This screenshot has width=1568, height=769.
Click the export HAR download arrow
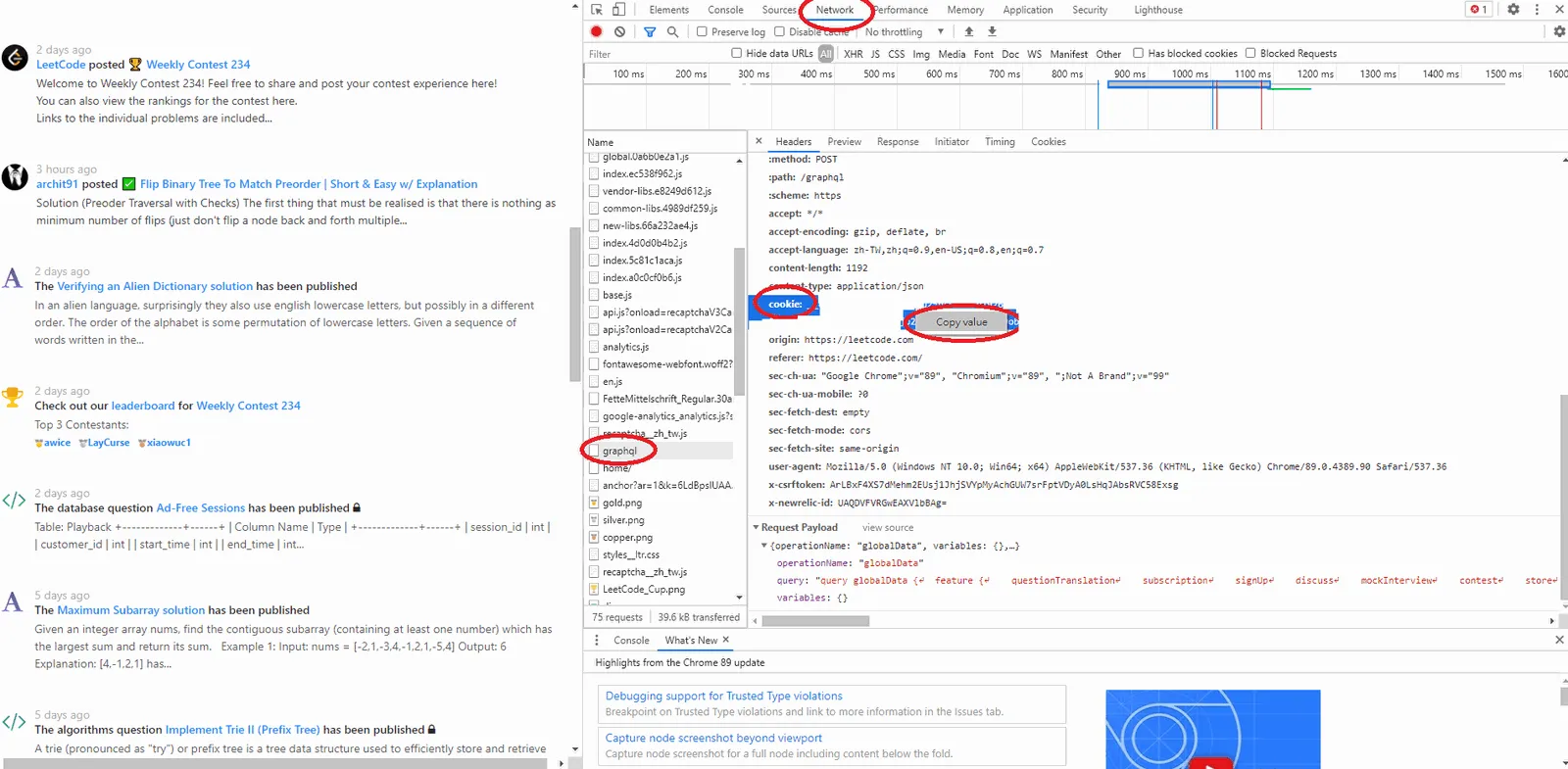pyautogui.click(x=992, y=31)
